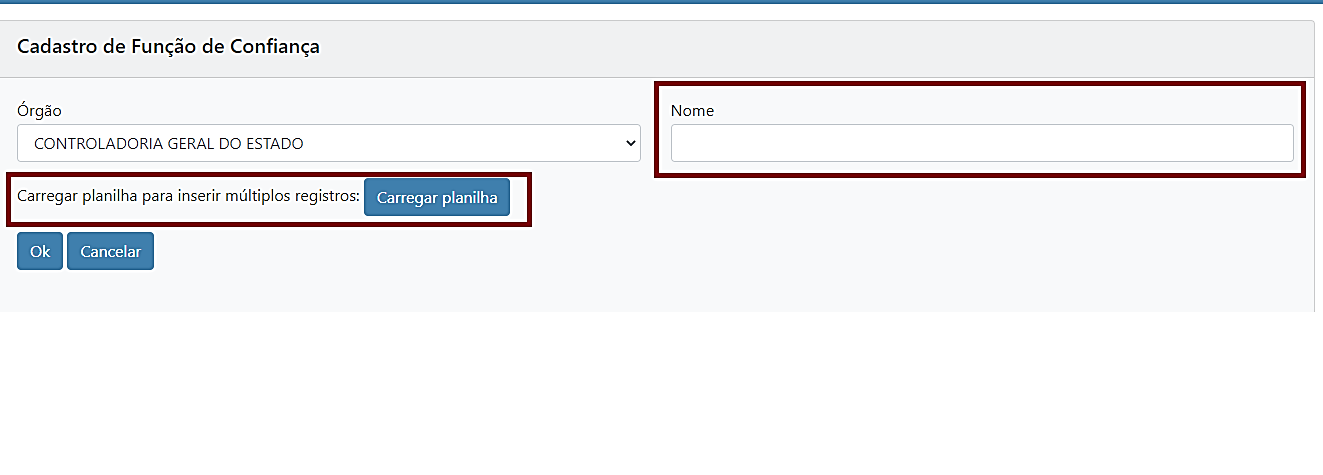The height and width of the screenshot is (475, 1323).
Task: Click the left edge of the Nome input
Action: [677, 143]
